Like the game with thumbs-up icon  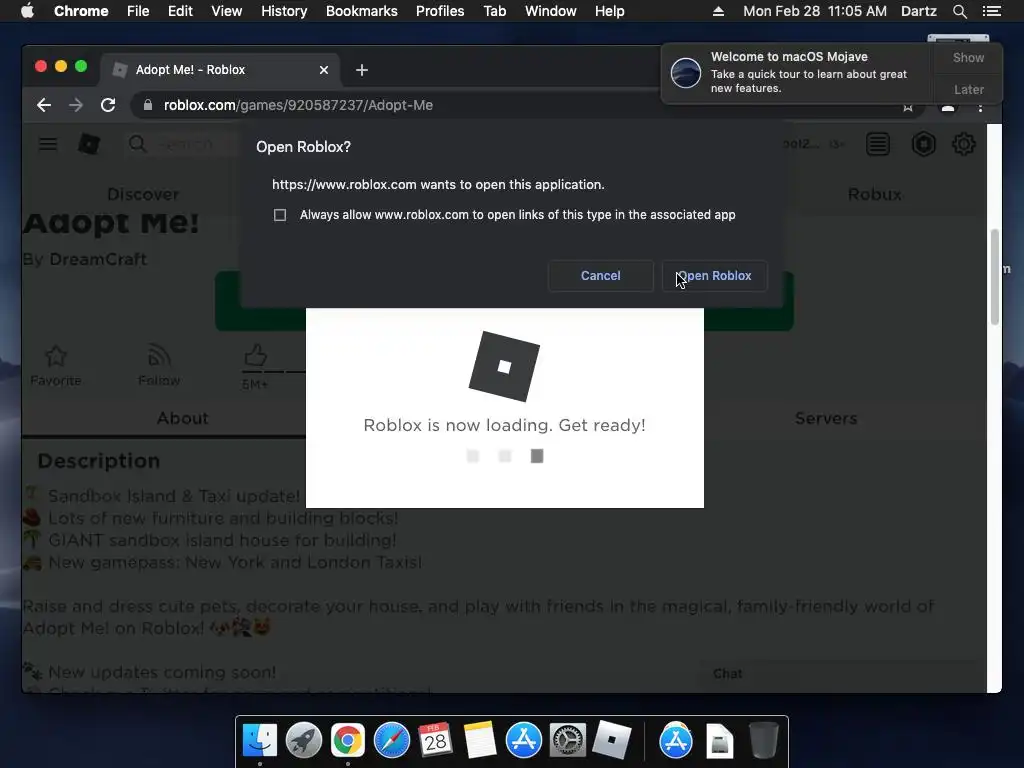tap(255, 356)
